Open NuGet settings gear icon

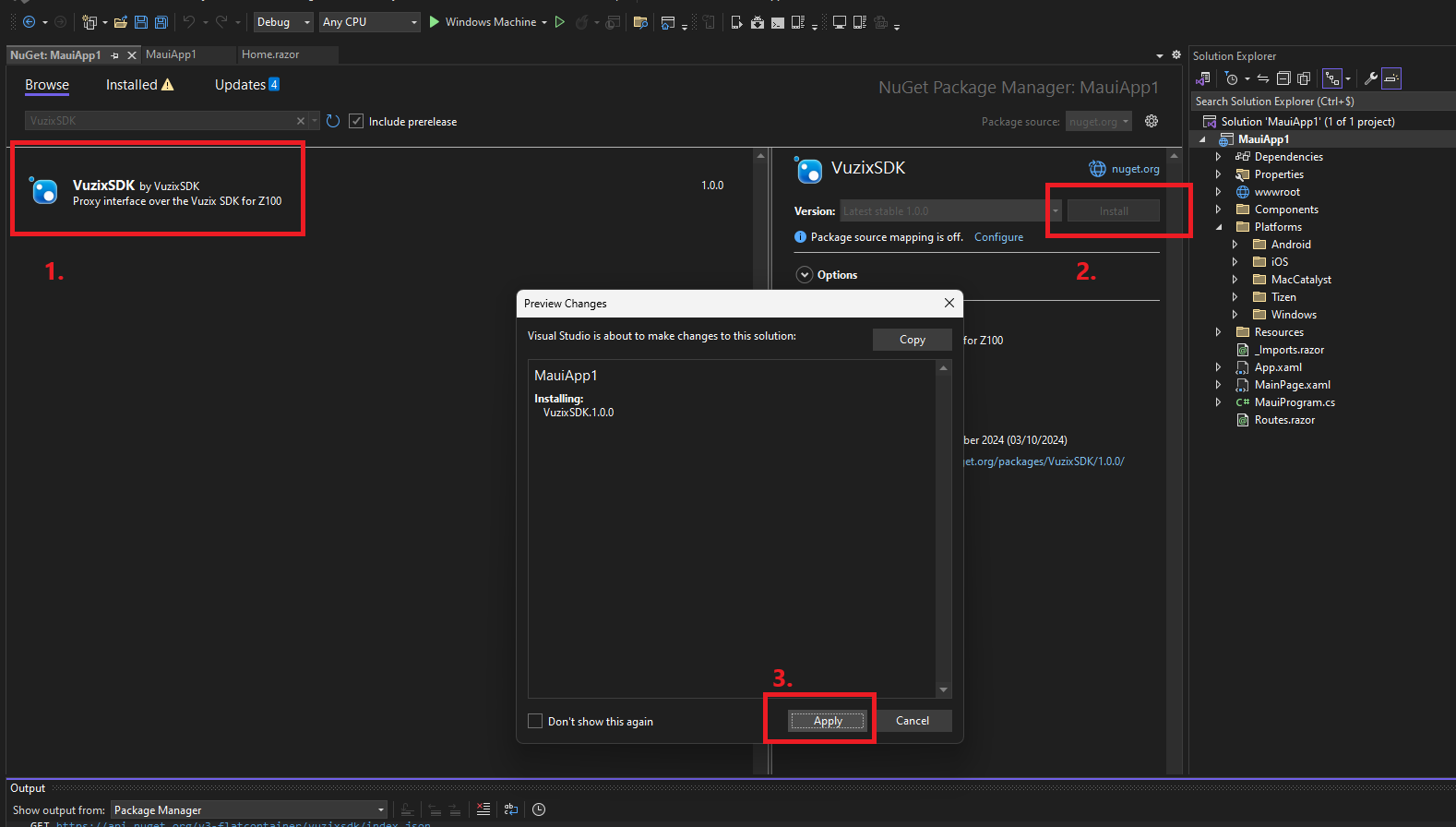tap(1152, 121)
